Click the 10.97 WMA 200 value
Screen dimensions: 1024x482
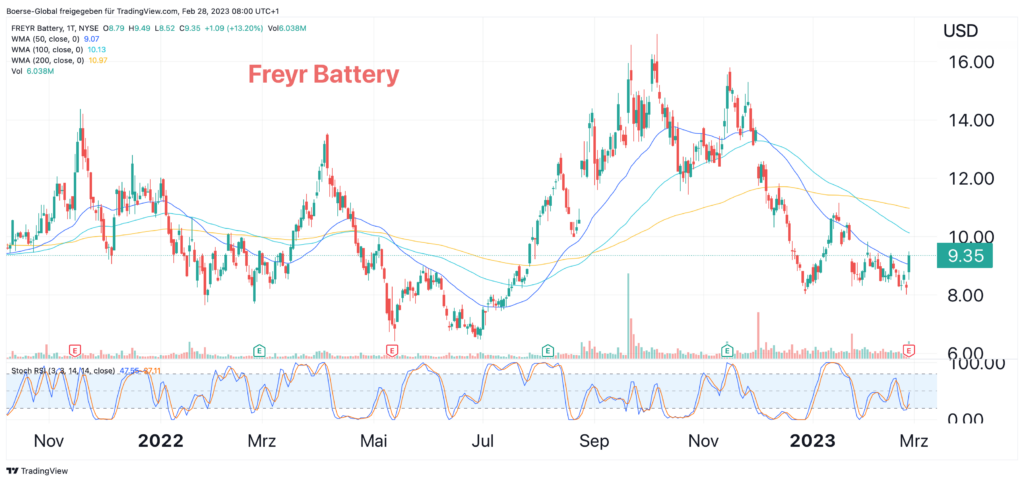[98, 60]
